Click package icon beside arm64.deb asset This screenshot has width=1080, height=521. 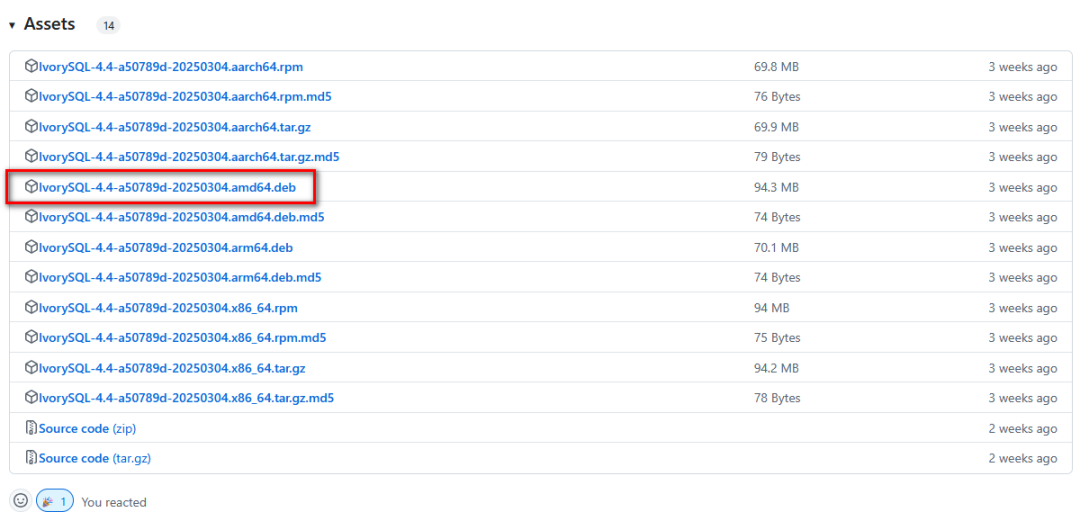pos(31,247)
